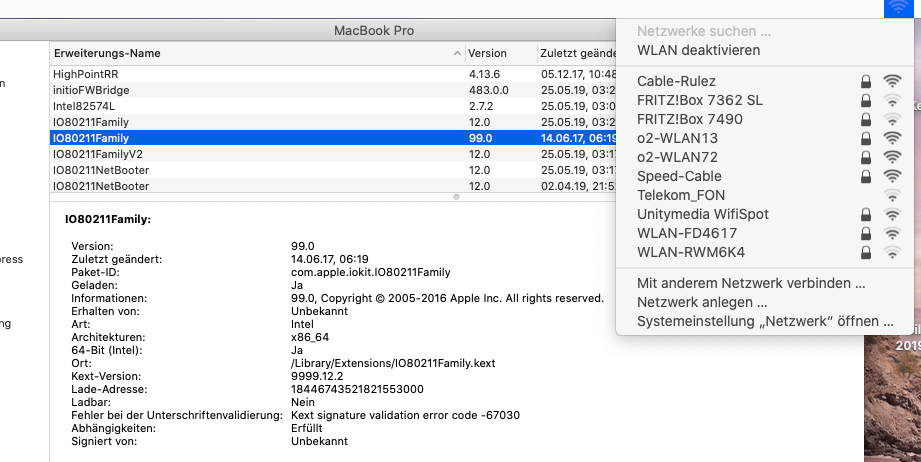Disable Wi-Fi via WLAN deaktivieren
The height and width of the screenshot is (462, 921).
click(x=698, y=50)
